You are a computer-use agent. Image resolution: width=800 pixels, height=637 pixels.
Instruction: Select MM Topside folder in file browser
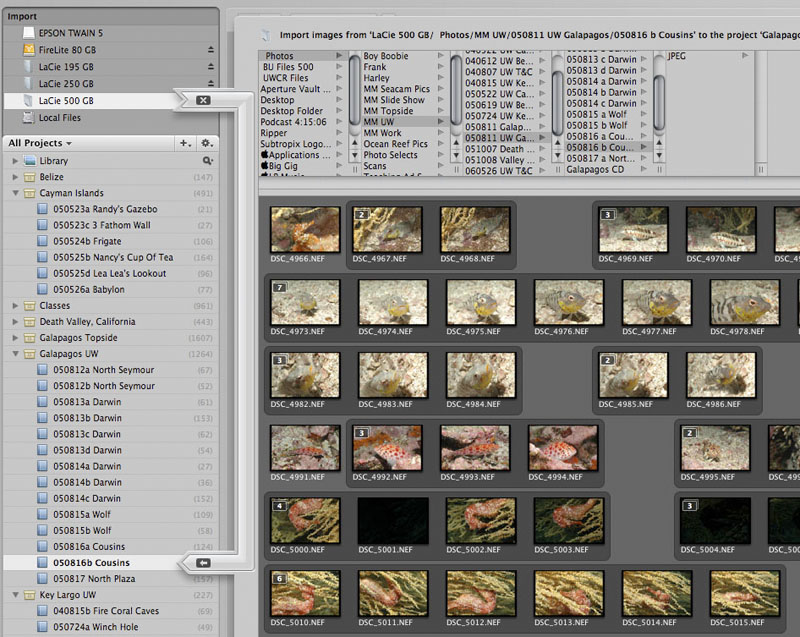pyautogui.click(x=389, y=110)
